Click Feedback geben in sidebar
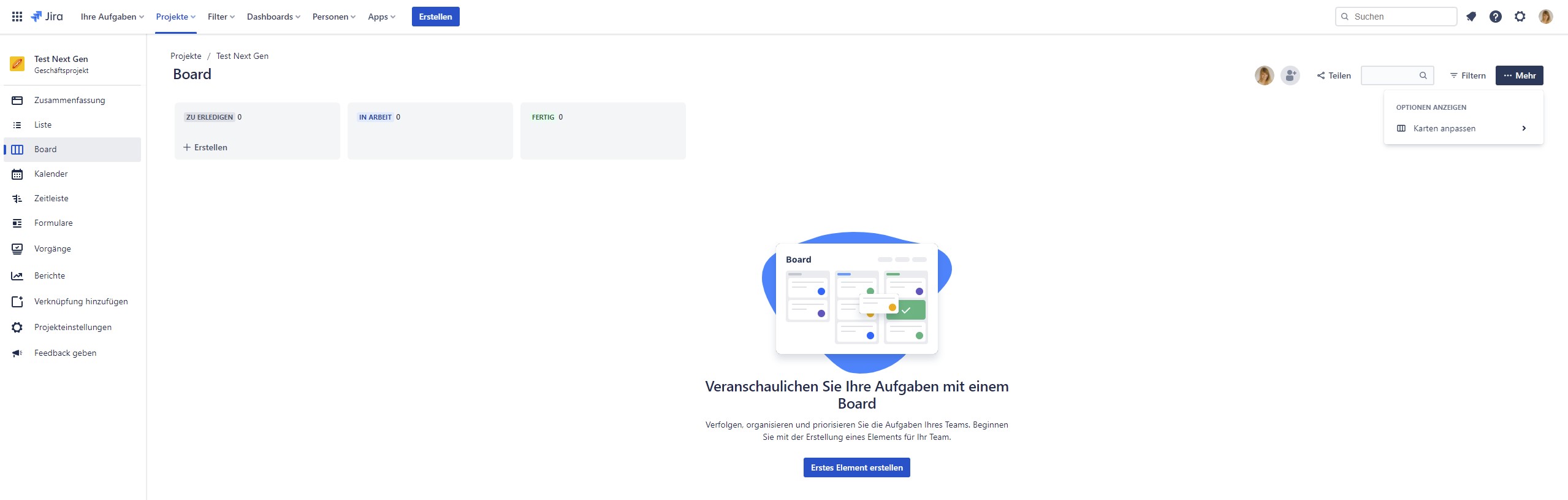This screenshot has height=500, width=1568. click(72, 353)
